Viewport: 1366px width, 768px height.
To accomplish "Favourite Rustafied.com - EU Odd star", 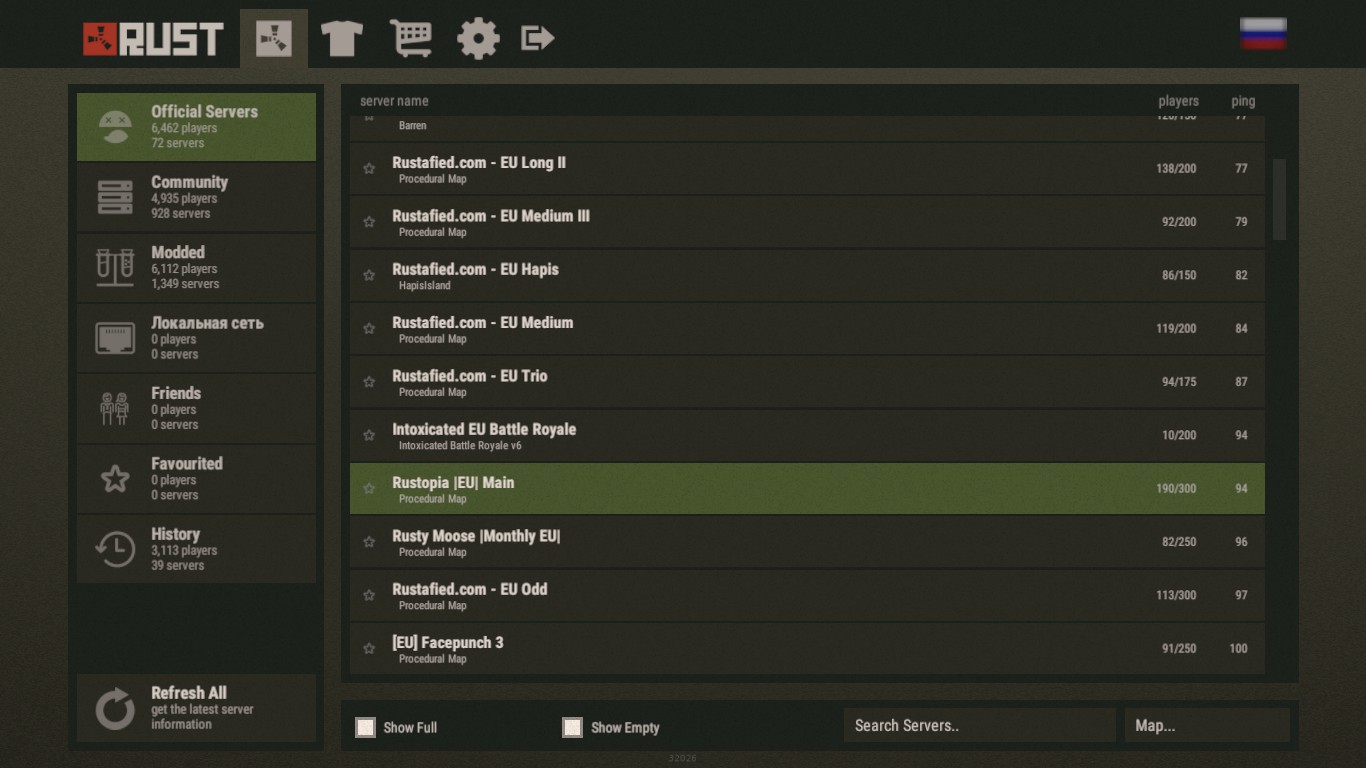I will [x=369, y=595].
